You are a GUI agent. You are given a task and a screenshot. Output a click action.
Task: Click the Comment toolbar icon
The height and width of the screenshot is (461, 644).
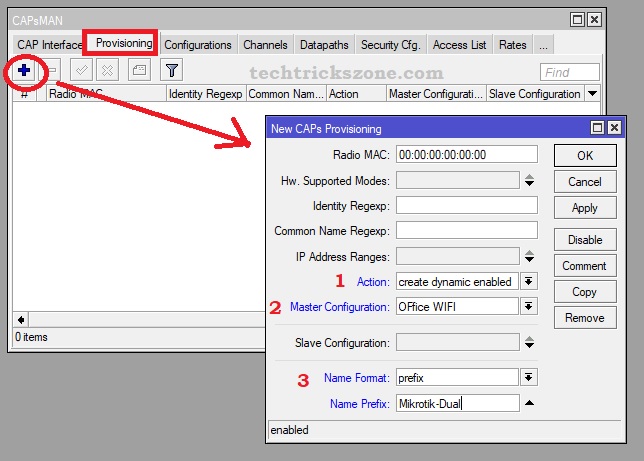(x=139, y=70)
